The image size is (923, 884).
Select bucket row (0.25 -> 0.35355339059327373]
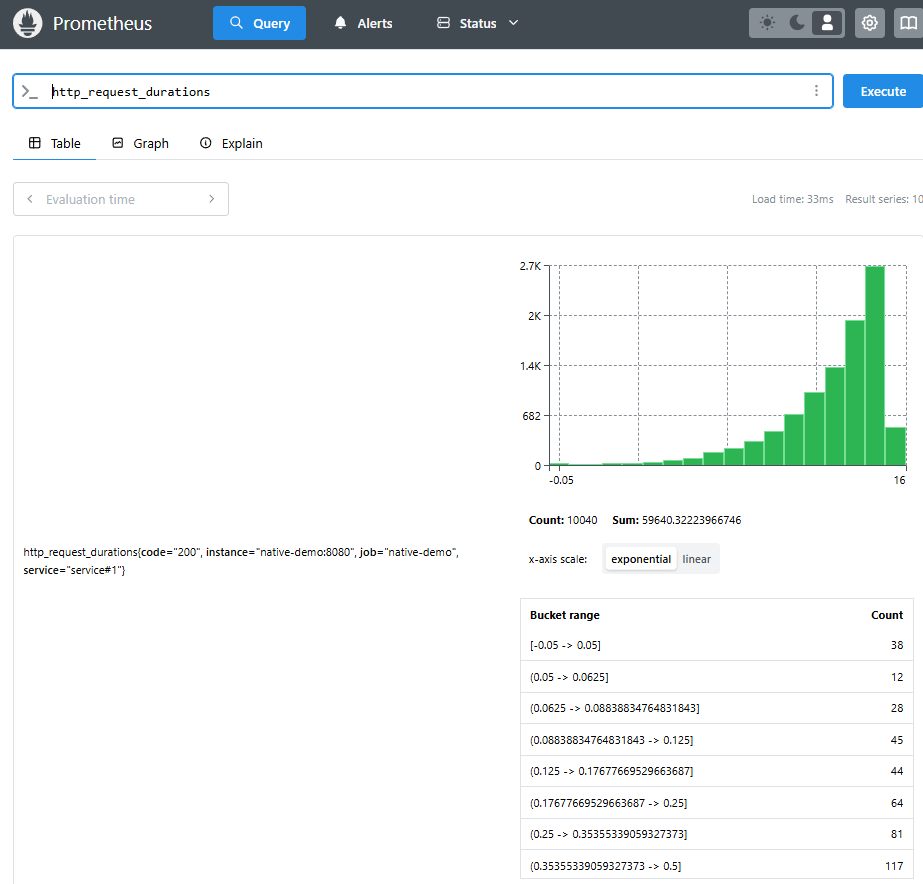click(716, 834)
